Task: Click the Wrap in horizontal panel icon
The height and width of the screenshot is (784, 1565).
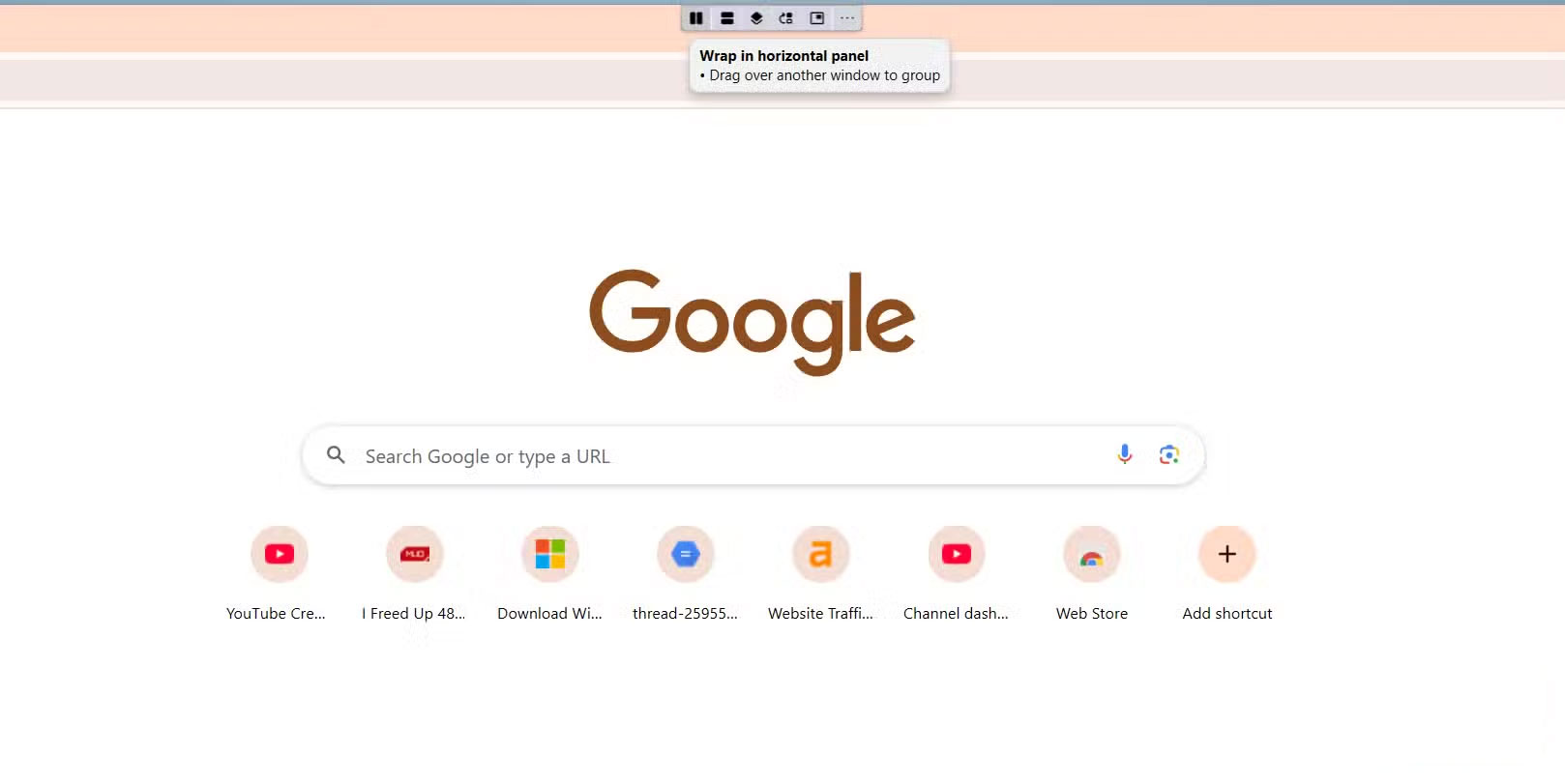Action: 696,18
